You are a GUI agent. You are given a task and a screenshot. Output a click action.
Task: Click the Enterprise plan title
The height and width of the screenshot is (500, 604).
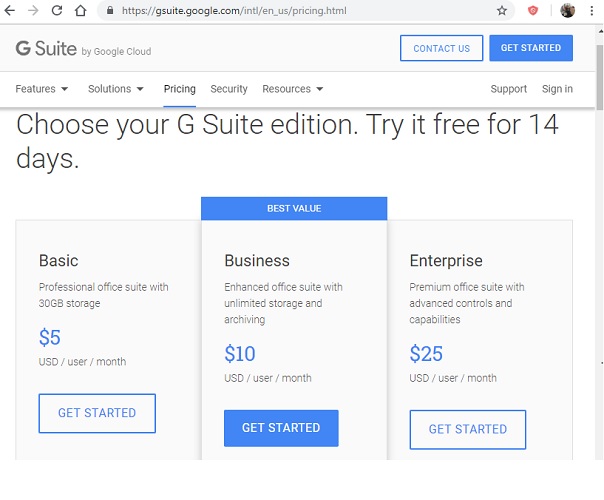pyautogui.click(x=446, y=261)
